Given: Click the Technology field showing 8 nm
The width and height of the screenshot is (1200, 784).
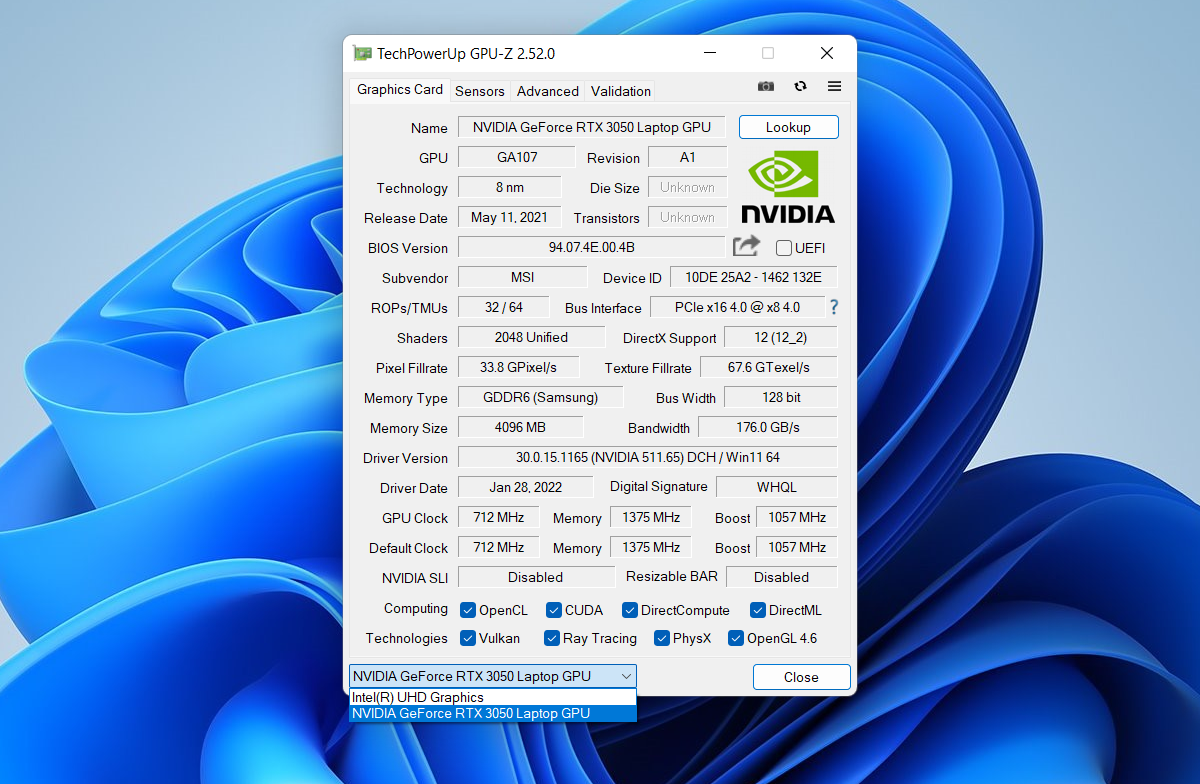Looking at the screenshot, I should pos(510,187).
